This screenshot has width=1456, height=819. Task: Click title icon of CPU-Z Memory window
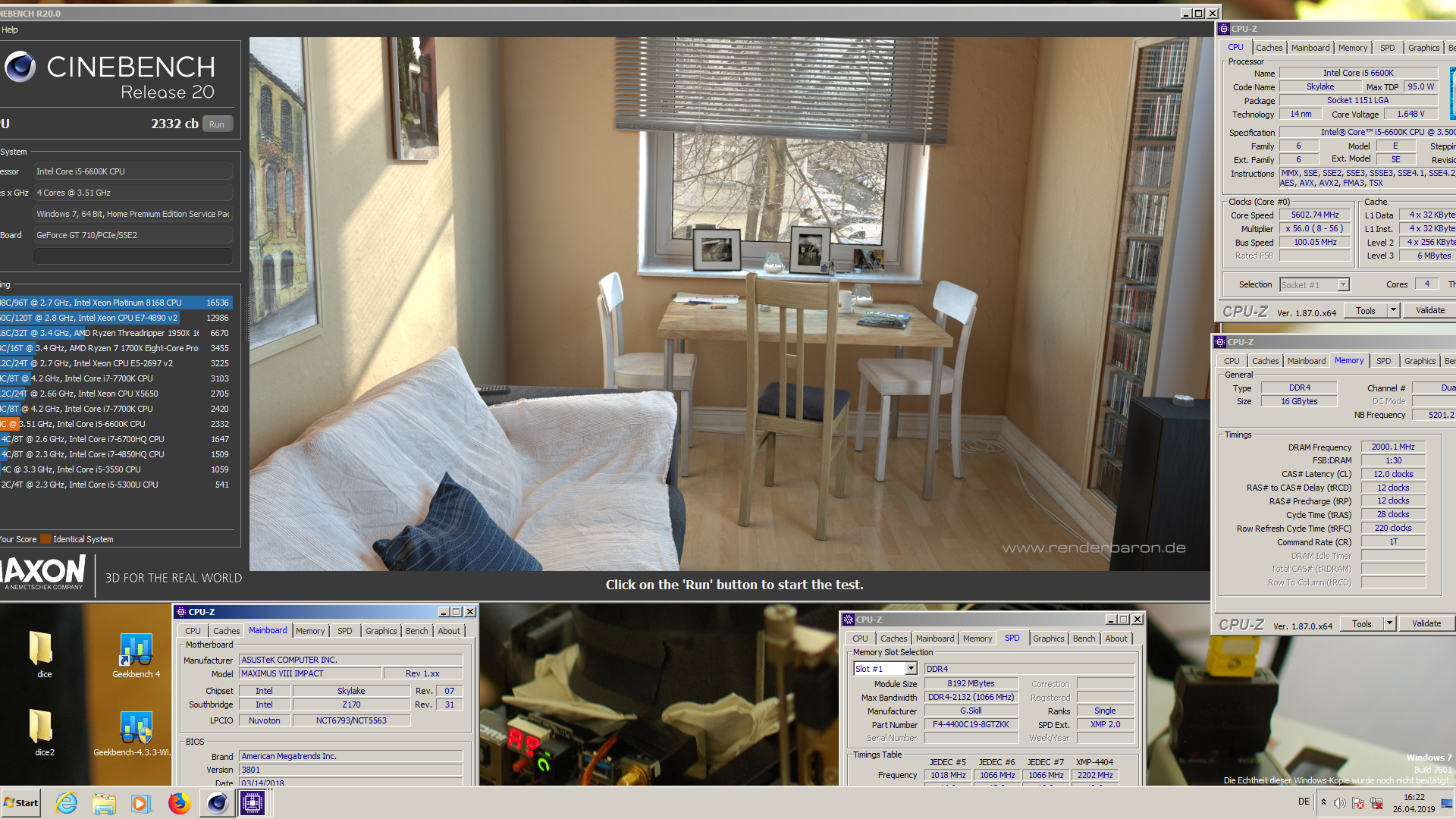(1220, 342)
